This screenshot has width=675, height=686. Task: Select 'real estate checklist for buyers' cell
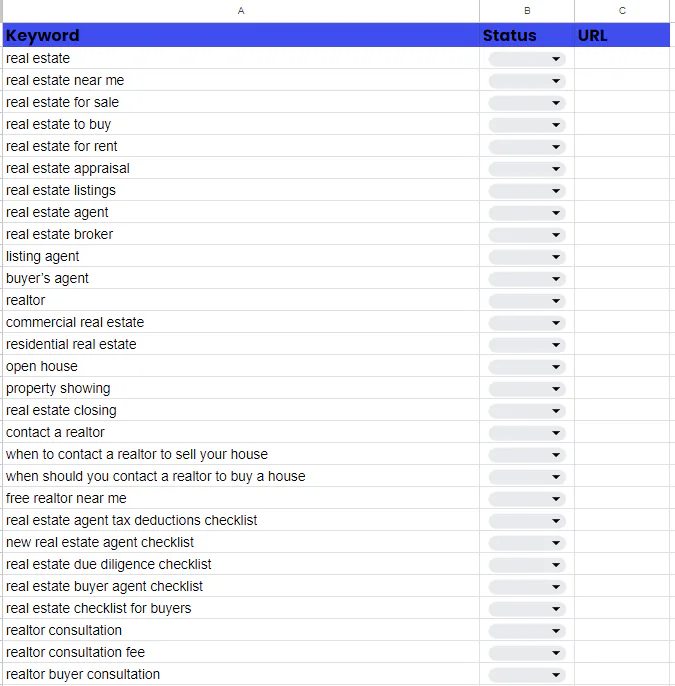click(x=241, y=608)
